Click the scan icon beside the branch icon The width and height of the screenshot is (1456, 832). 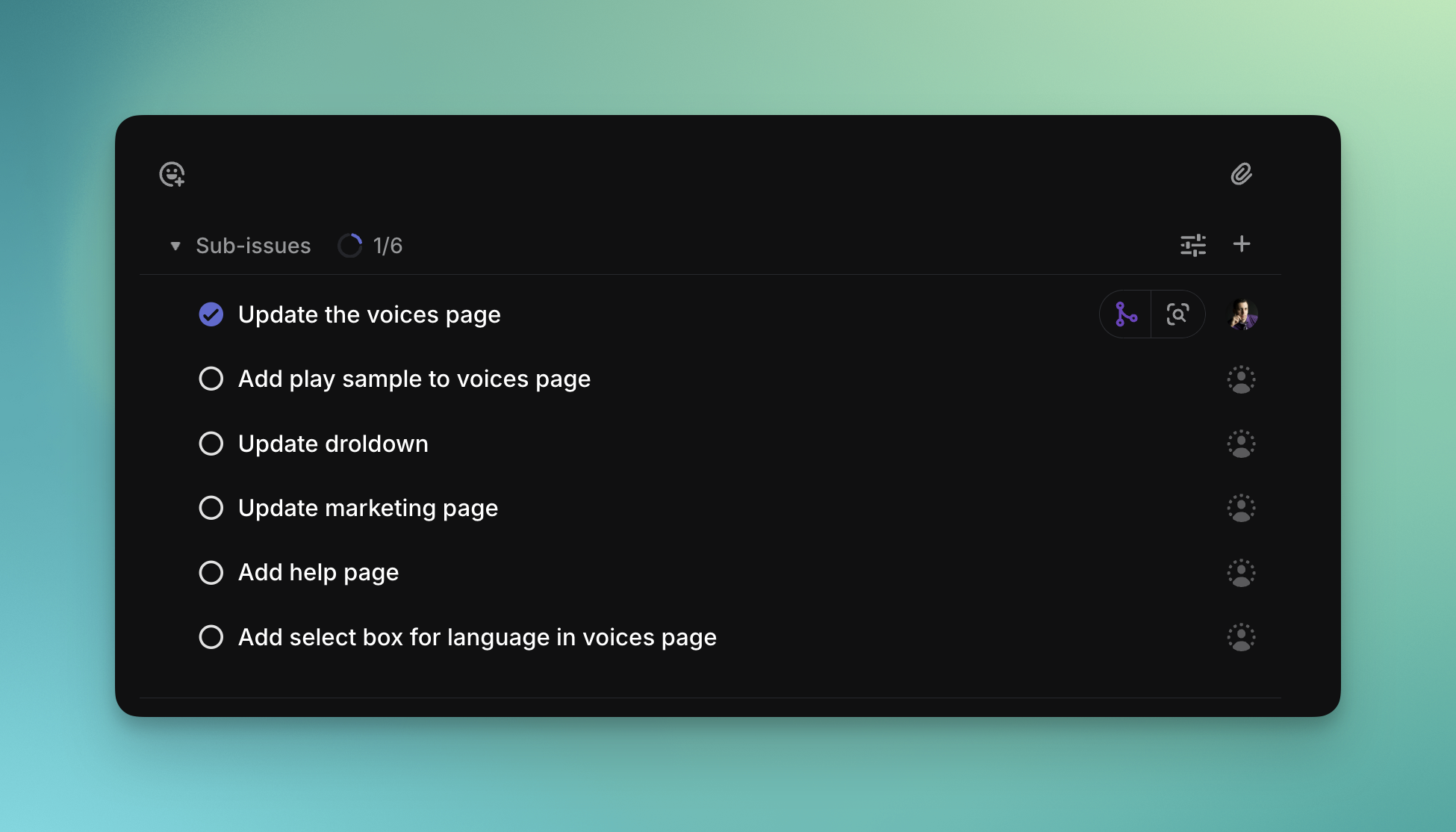point(1178,314)
